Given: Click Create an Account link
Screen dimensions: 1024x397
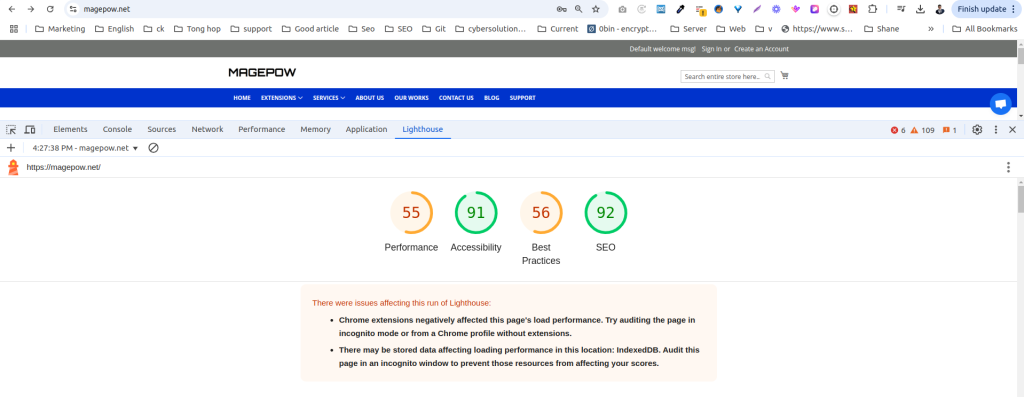Looking at the screenshot, I should click(761, 49).
